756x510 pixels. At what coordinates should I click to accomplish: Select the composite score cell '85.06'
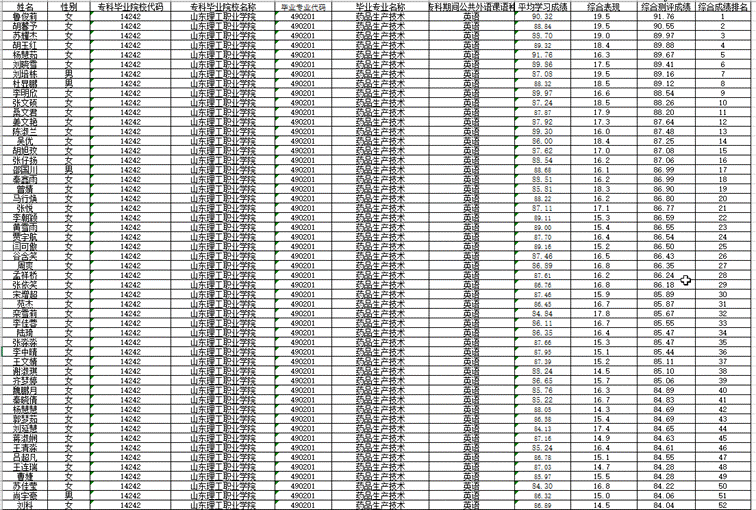pyautogui.click(x=666, y=381)
